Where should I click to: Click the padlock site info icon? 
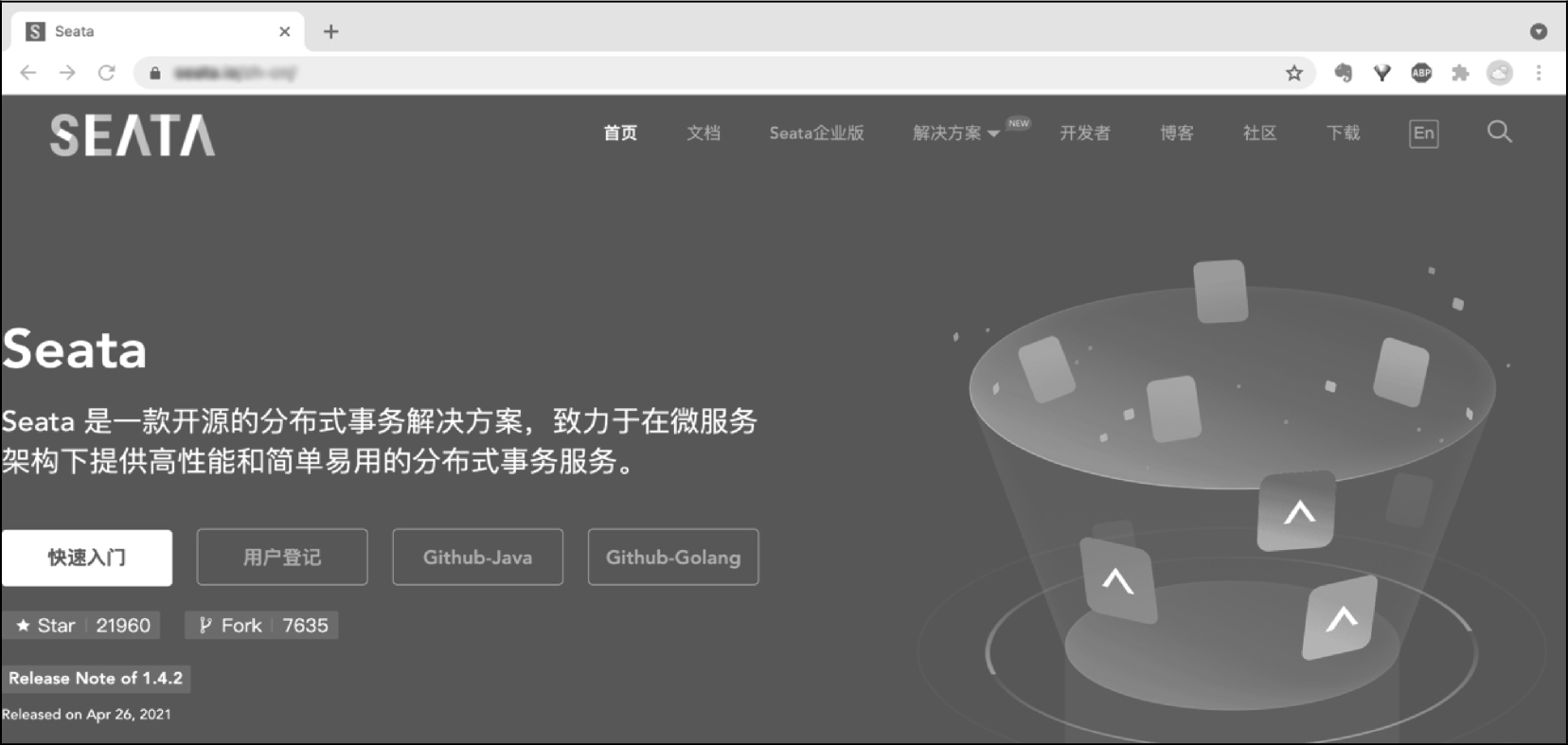click(155, 73)
